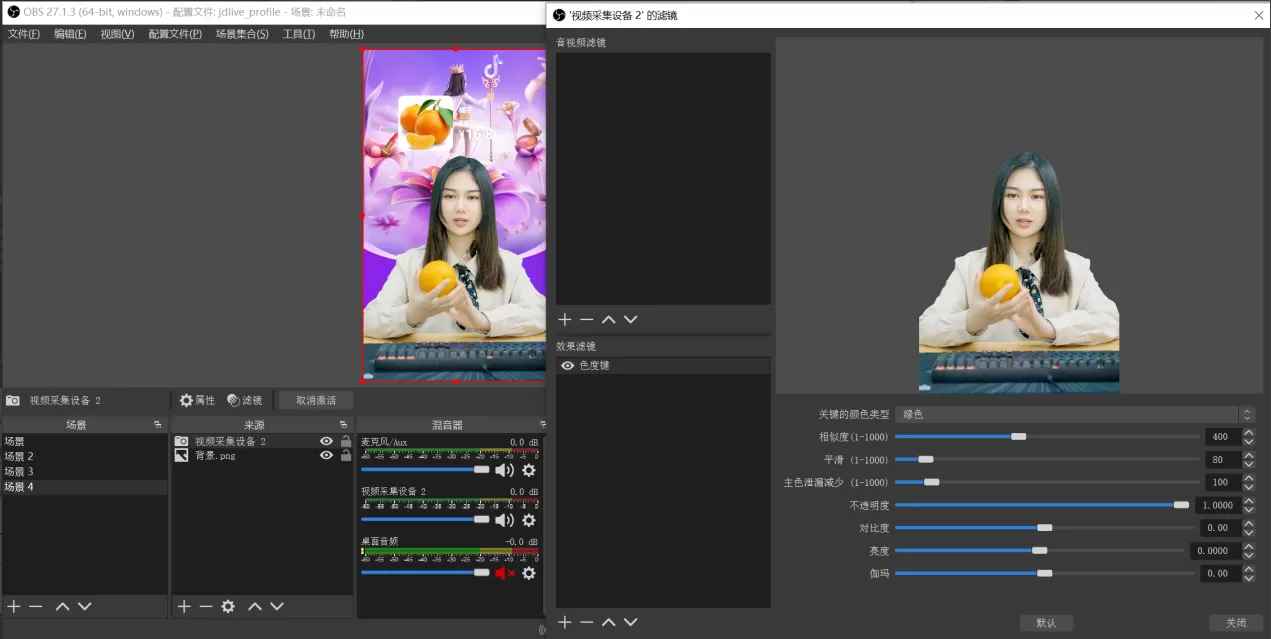Lock the 视频采集设备 2 source
Image resolution: width=1271 pixels, height=639 pixels.
click(x=346, y=441)
